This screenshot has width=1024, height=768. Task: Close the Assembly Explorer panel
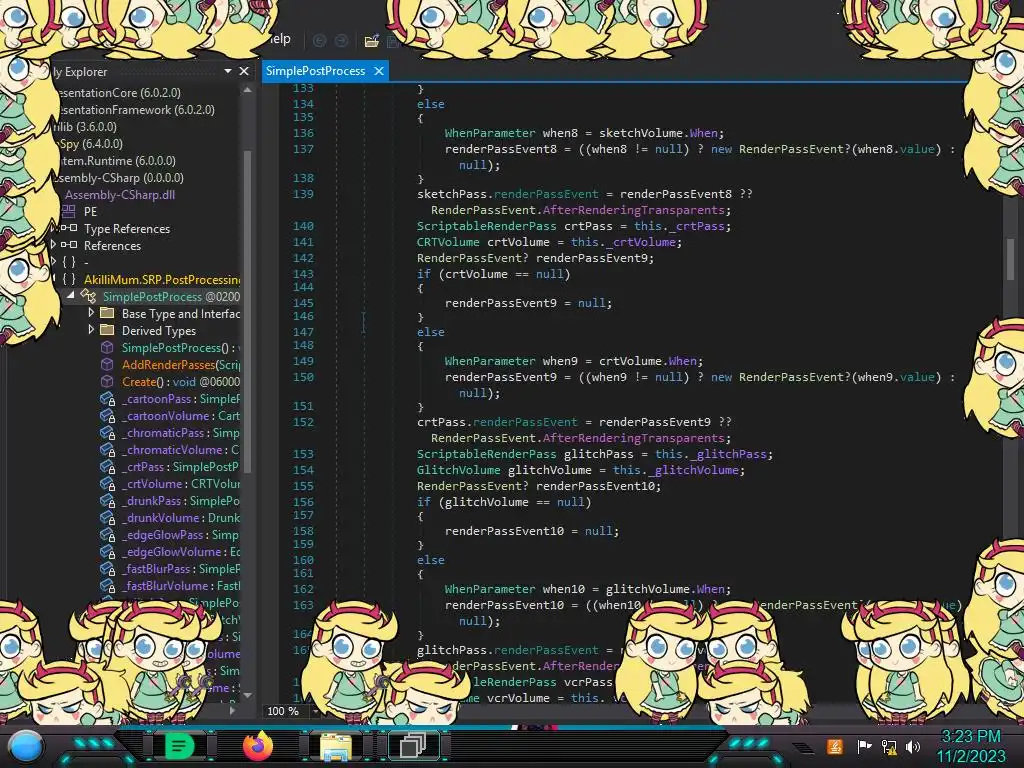coord(244,71)
